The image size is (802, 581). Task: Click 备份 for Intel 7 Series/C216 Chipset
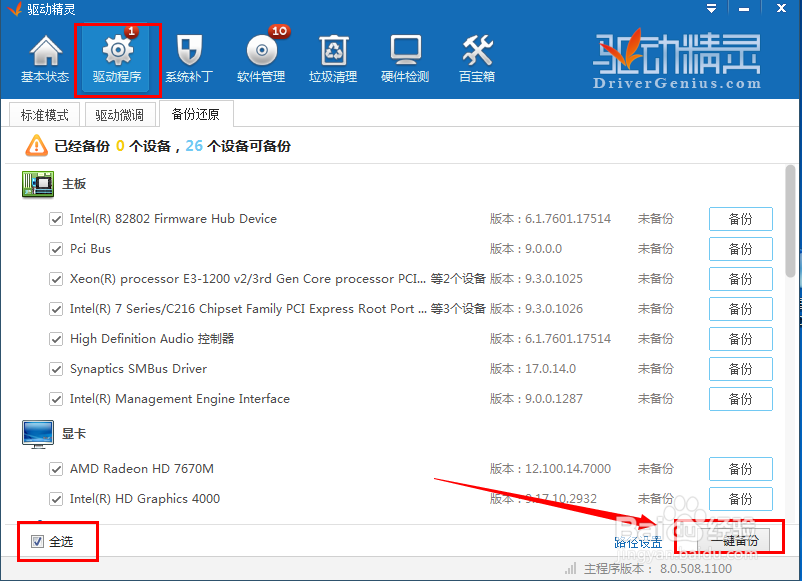coord(741,309)
